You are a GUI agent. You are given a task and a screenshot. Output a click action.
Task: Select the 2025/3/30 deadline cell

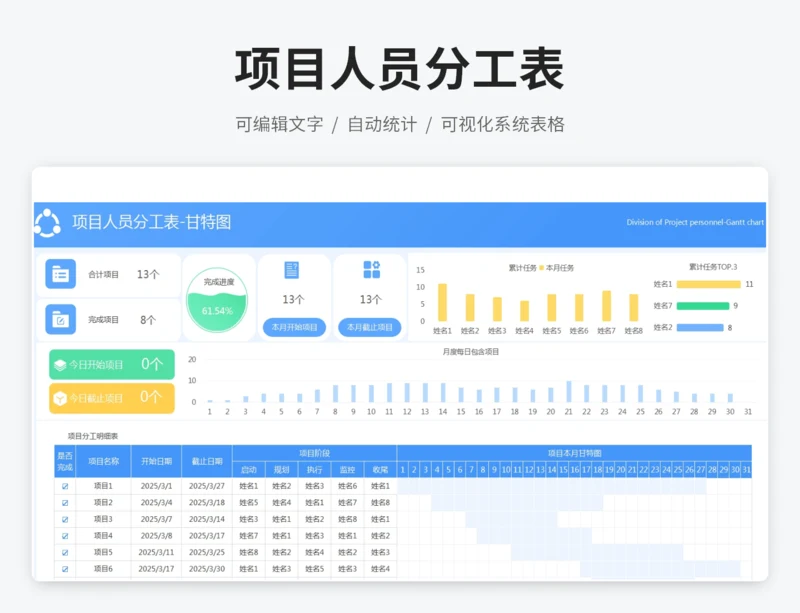pyautogui.click(x=207, y=569)
